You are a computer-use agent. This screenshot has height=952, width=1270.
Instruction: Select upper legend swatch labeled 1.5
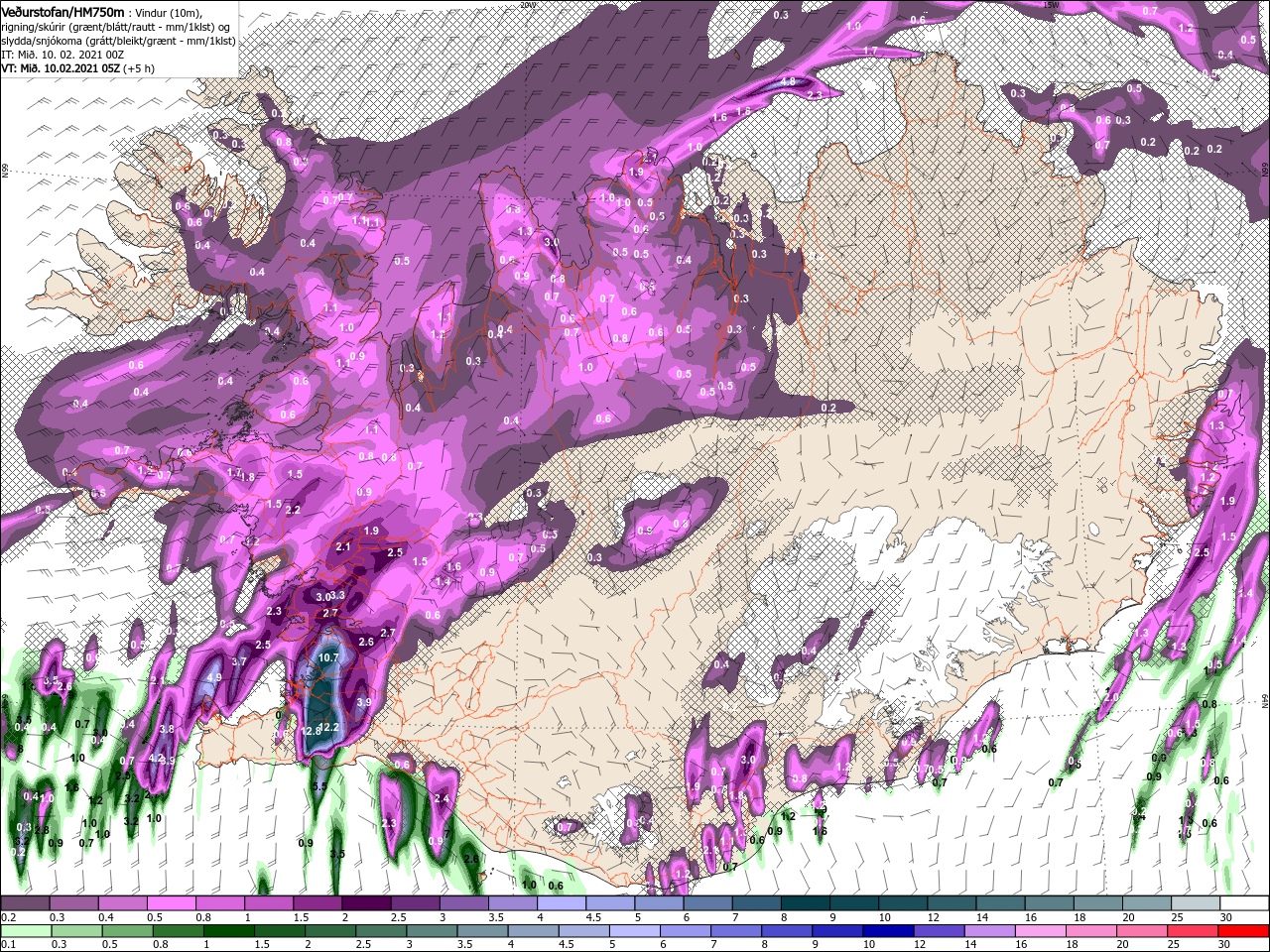[x=317, y=903]
